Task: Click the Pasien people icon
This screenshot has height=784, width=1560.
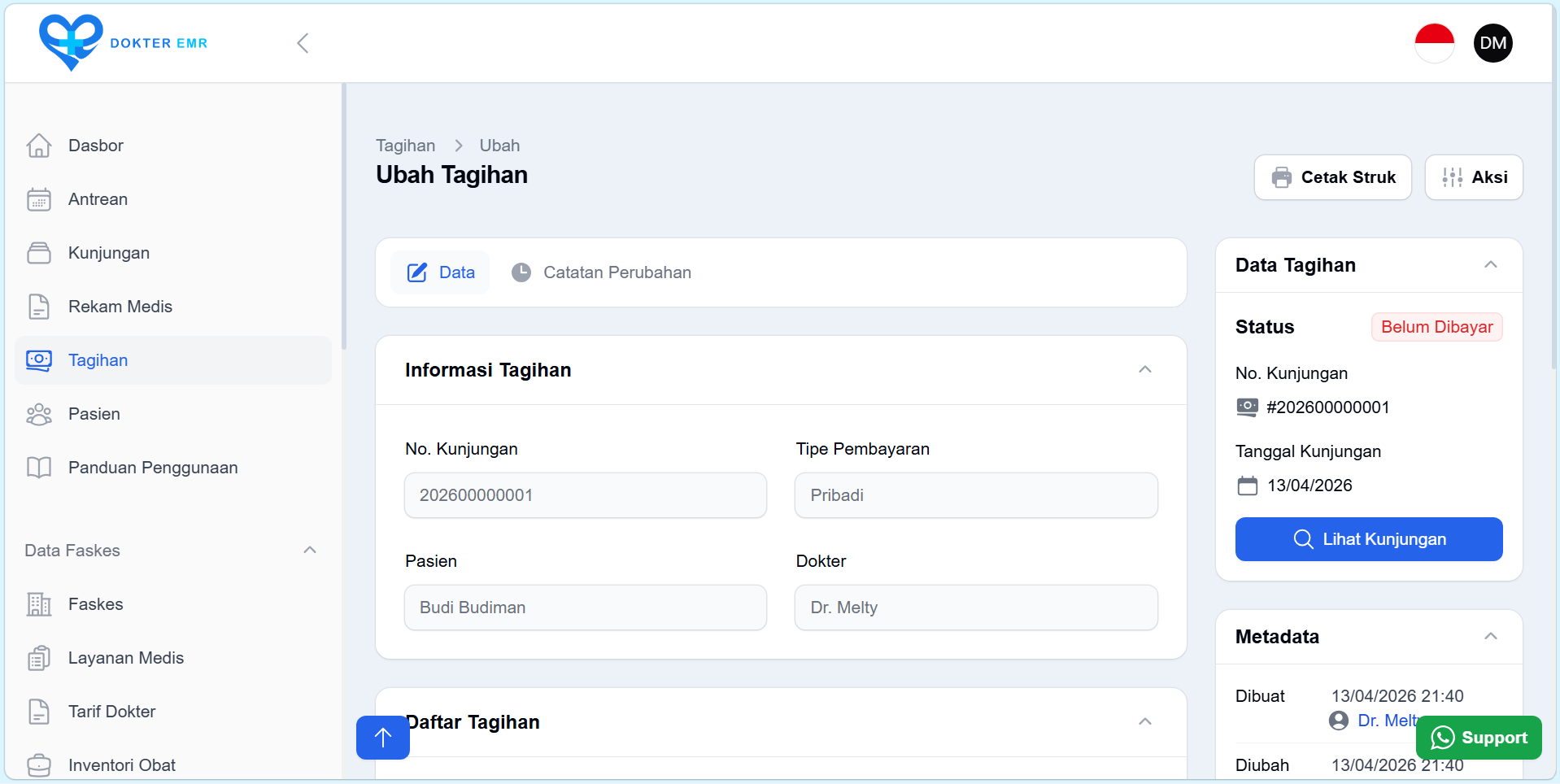Action: [x=39, y=414]
